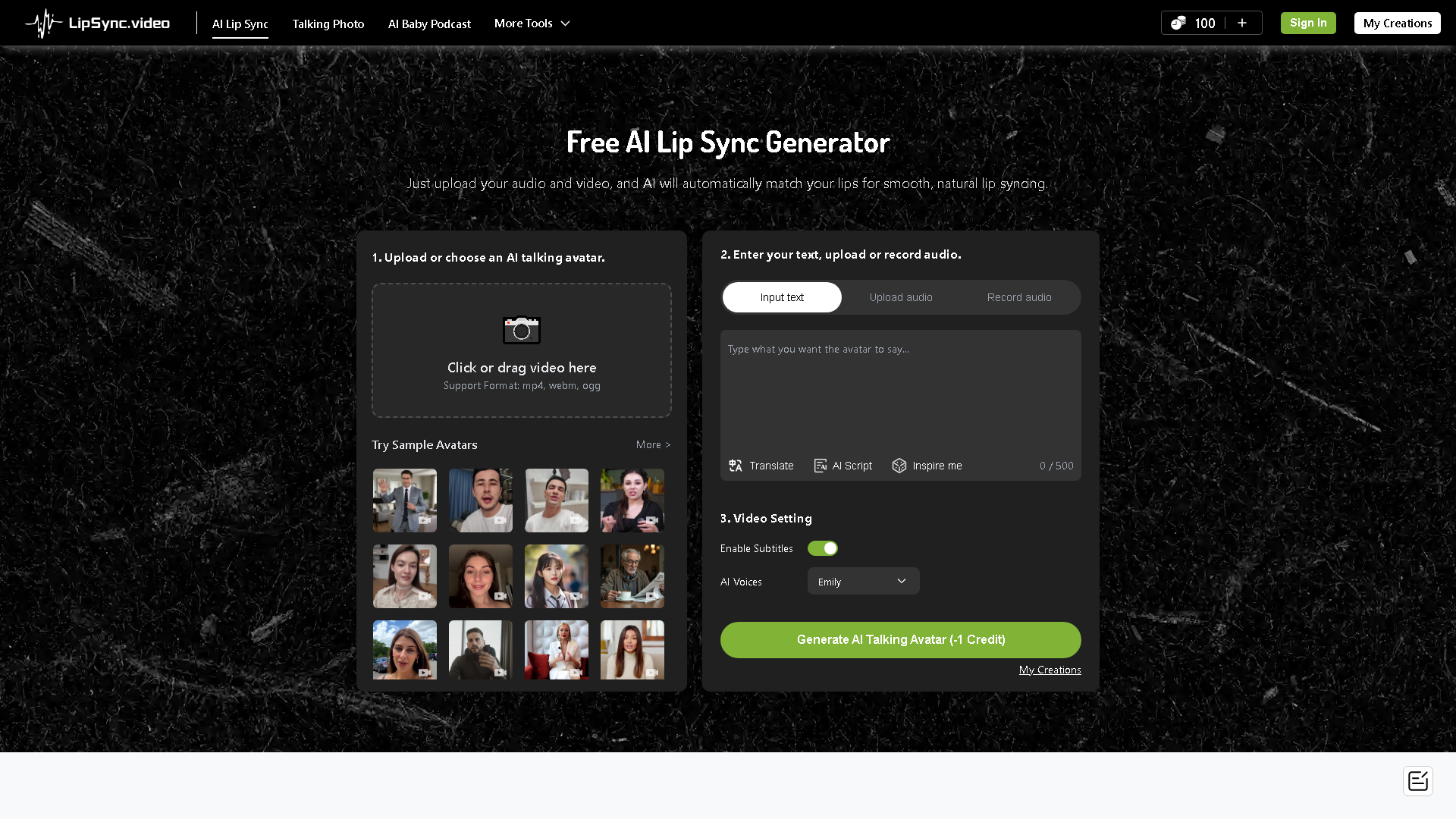Image resolution: width=1456 pixels, height=819 pixels.
Task: Click the LipSync.video logo
Action: tap(96, 23)
